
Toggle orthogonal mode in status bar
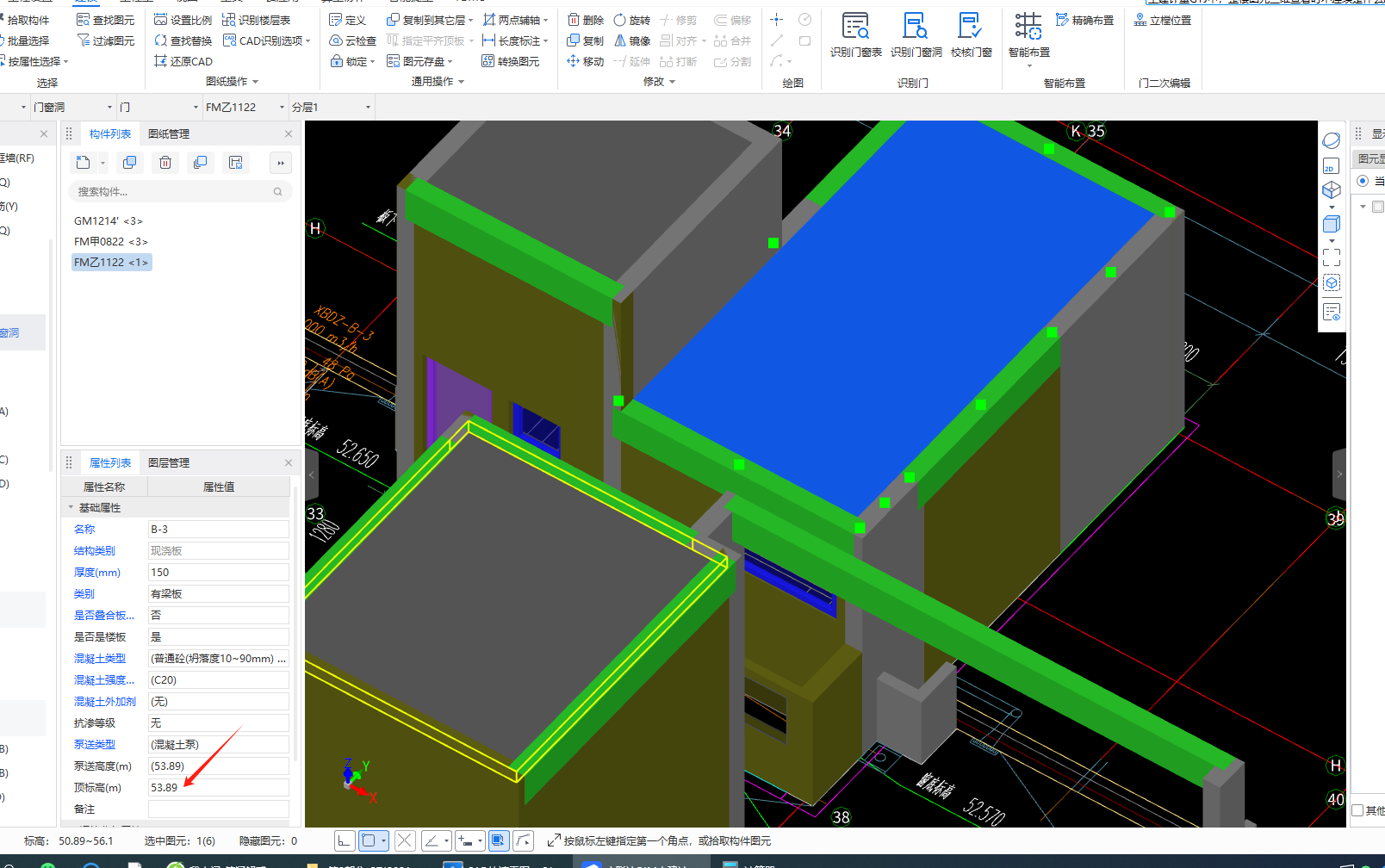pos(344,840)
